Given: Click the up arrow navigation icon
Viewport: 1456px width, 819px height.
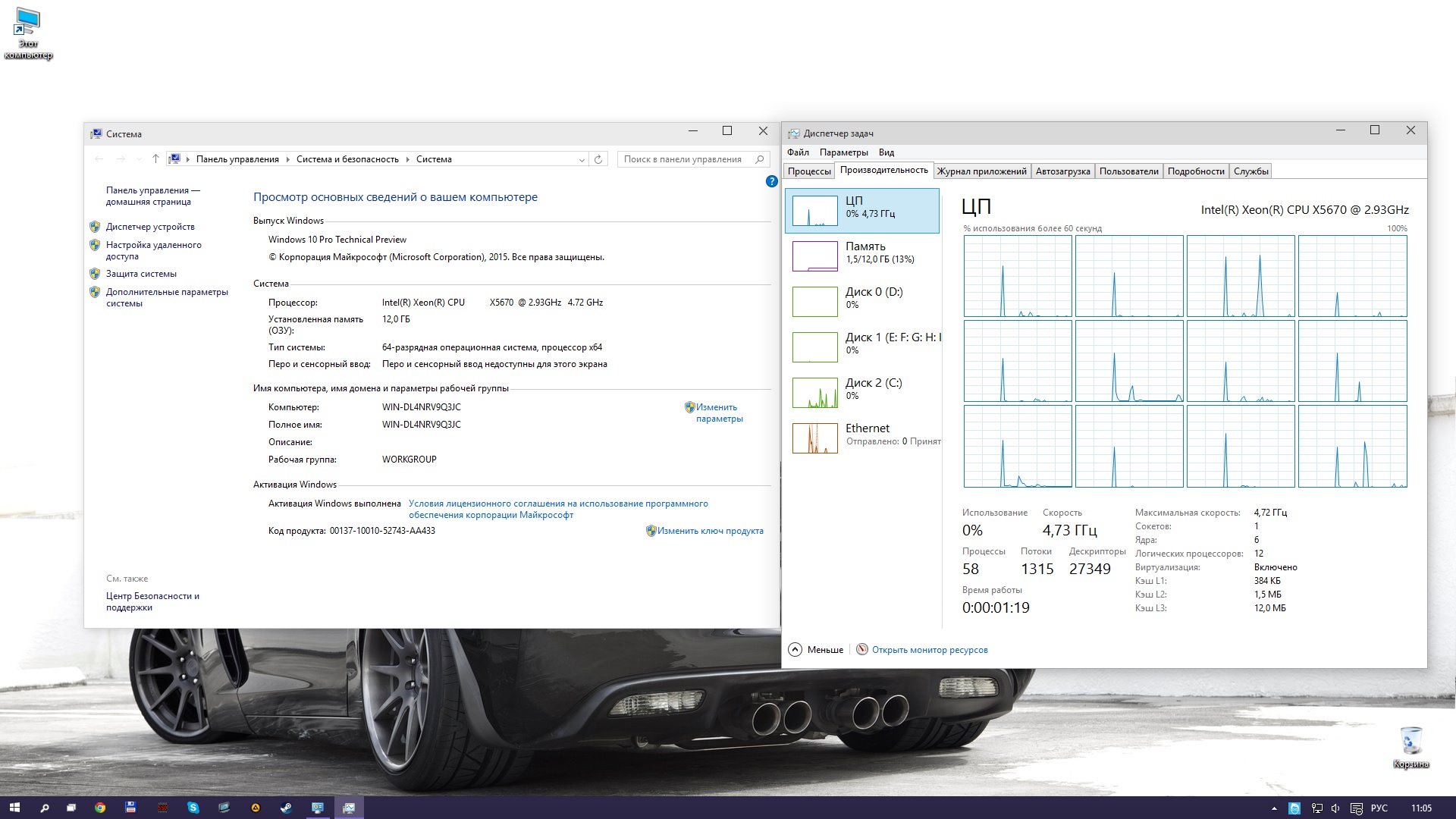Looking at the screenshot, I should [155, 159].
